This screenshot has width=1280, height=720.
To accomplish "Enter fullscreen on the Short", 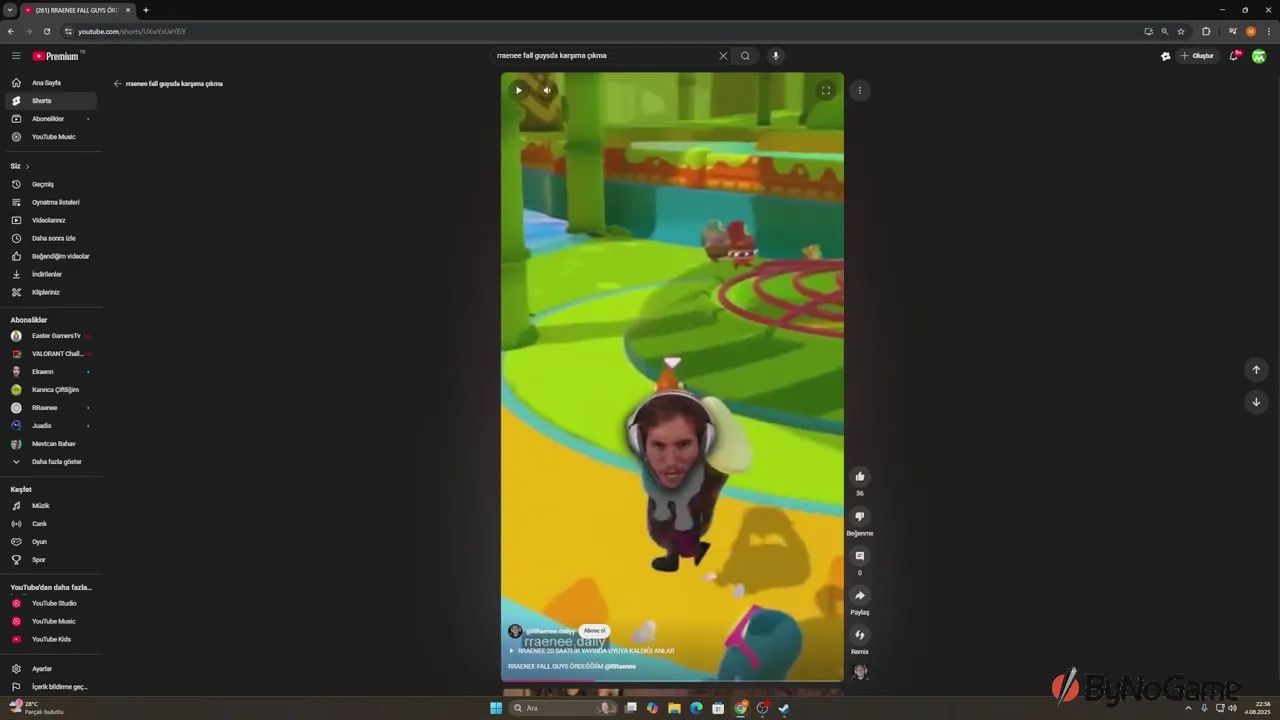I will coord(826,90).
